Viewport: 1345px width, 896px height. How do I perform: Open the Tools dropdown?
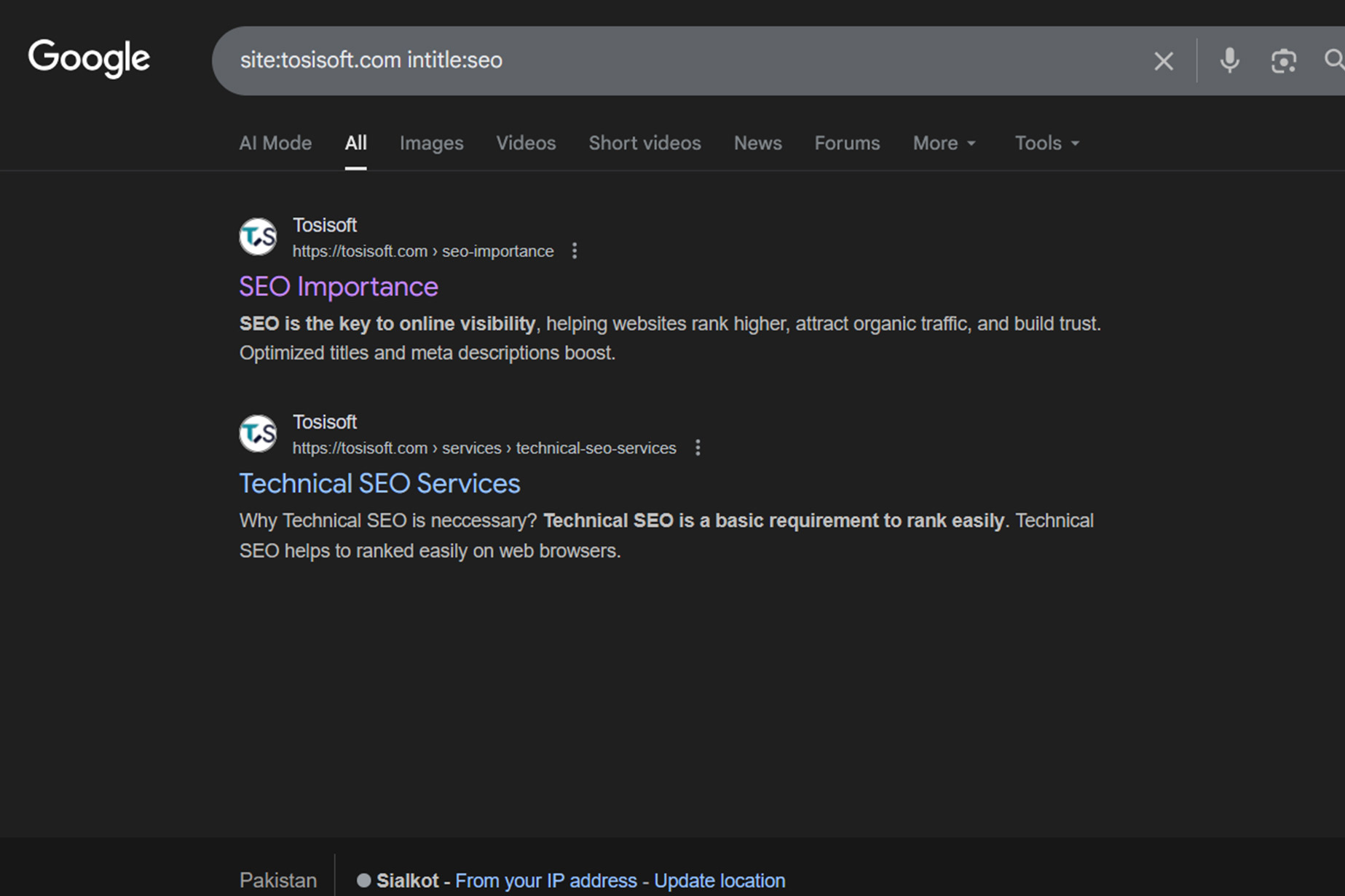click(x=1046, y=143)
